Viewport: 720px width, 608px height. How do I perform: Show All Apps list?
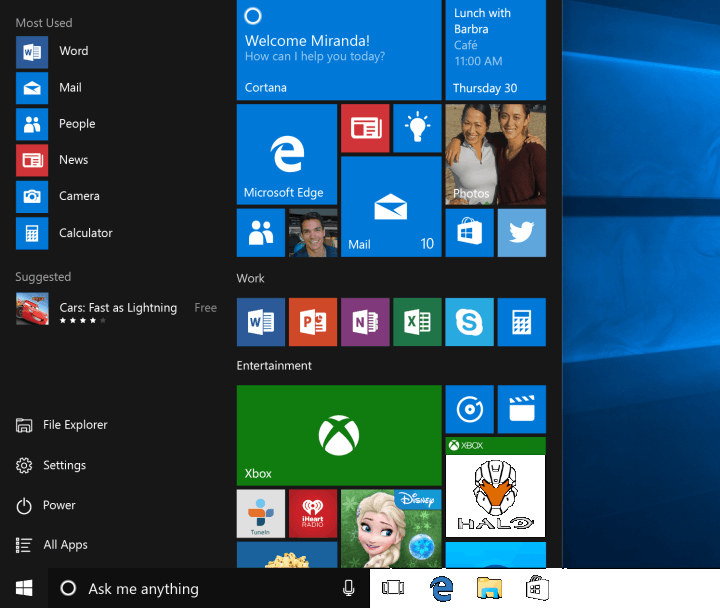tap(52, 545)
